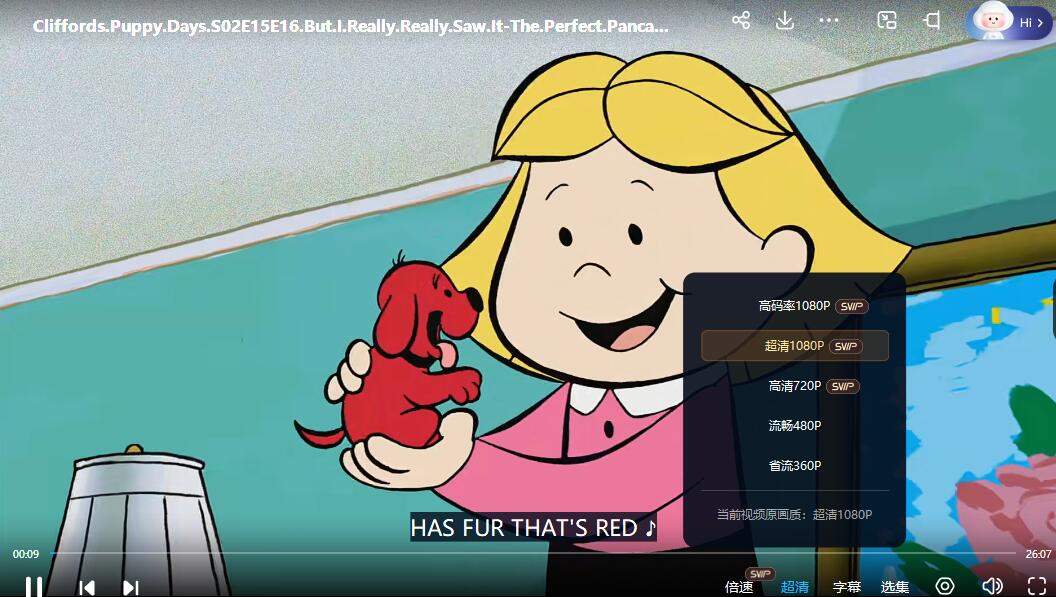Click the video progress bar
Viewport: 1056px width, 597px height.
pos(532,553)
